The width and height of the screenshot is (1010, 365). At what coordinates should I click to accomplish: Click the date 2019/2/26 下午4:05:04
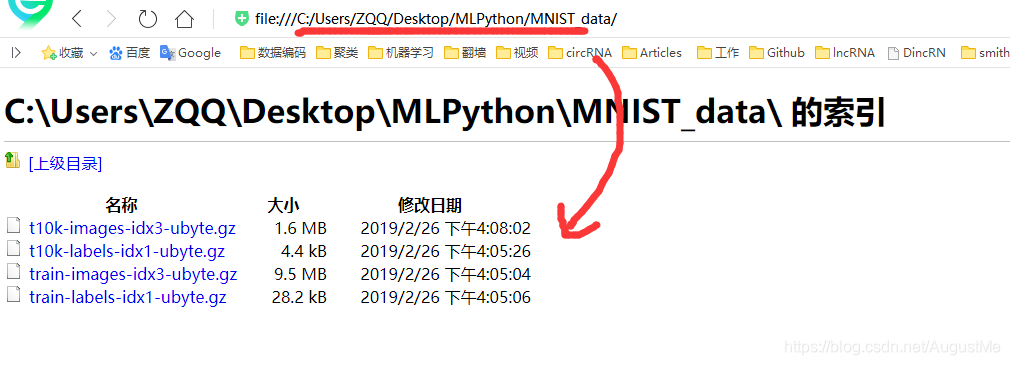(x=446, y=275)
